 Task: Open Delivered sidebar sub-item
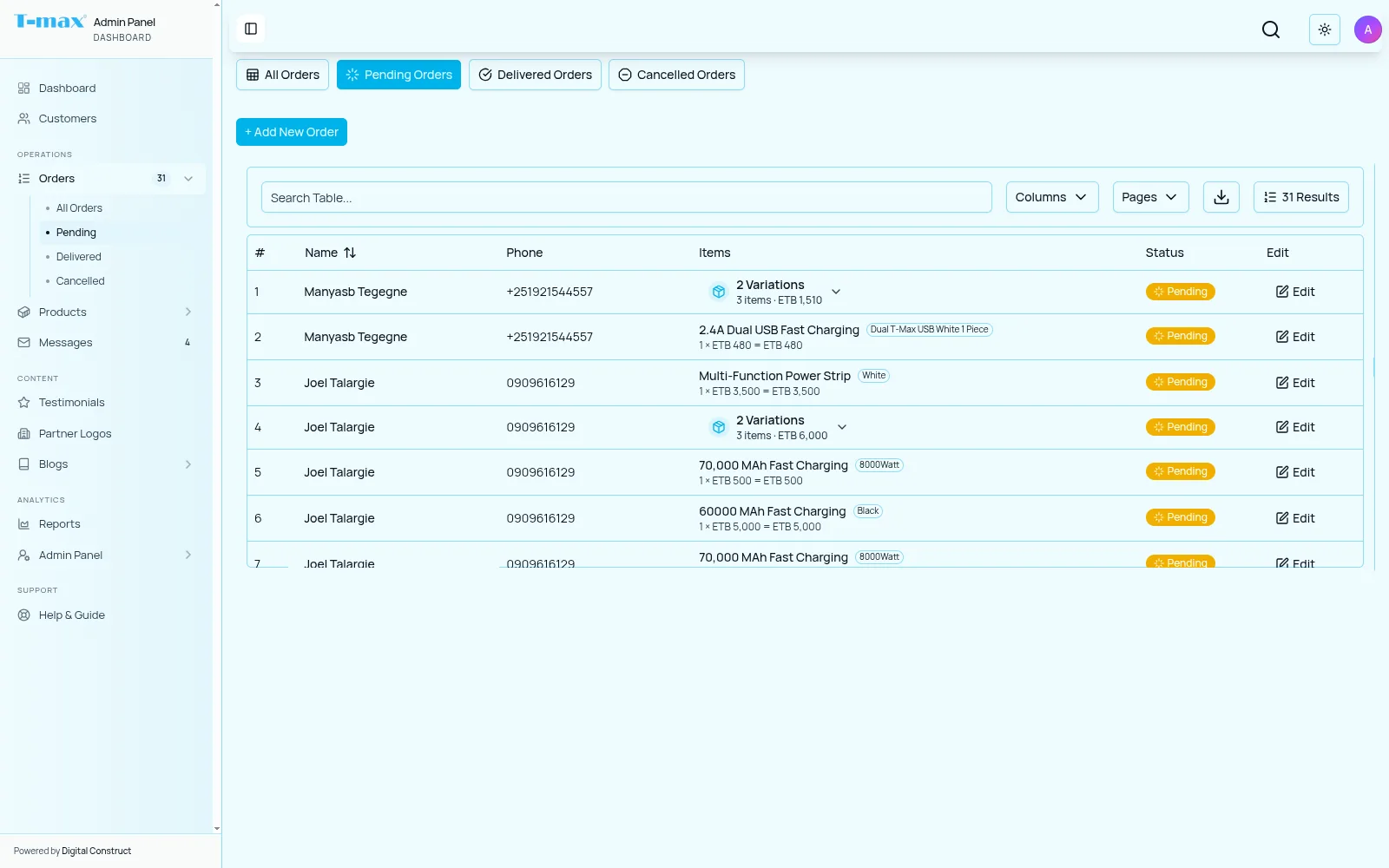click(79, 257)
